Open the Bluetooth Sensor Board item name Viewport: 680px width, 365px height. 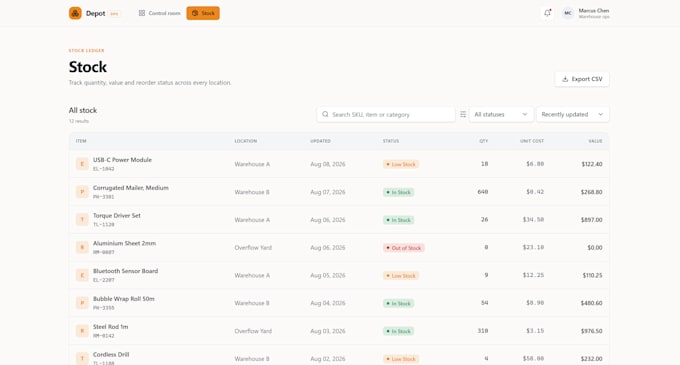tap(125, 271)
